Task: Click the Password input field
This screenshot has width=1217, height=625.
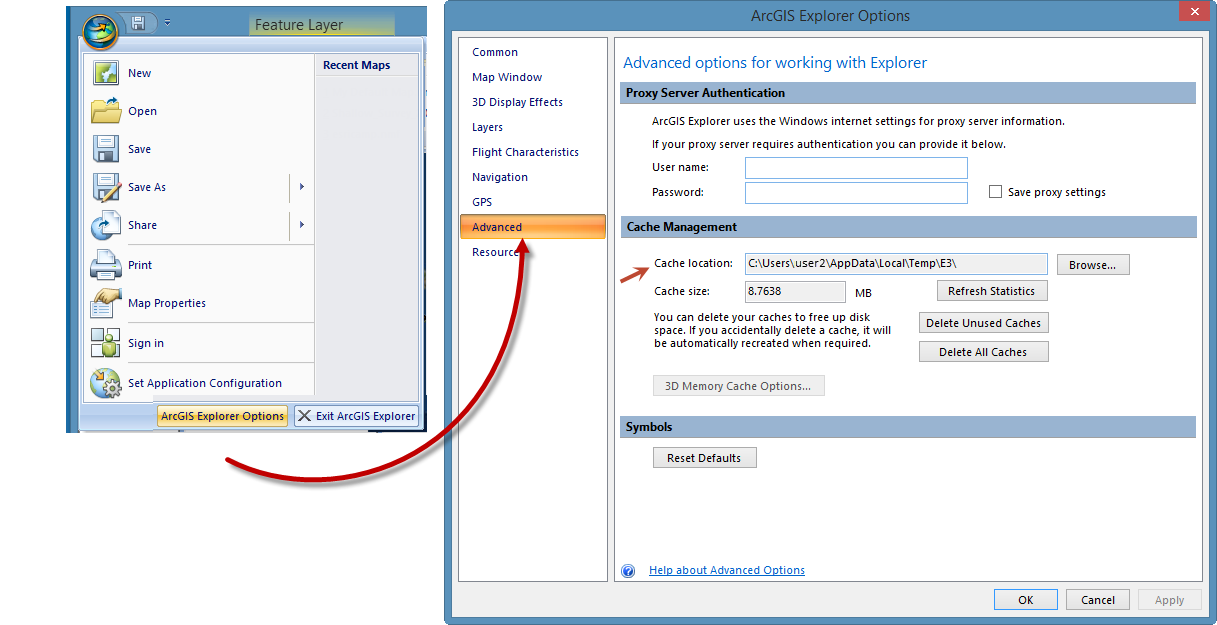Action: [856, 193]
